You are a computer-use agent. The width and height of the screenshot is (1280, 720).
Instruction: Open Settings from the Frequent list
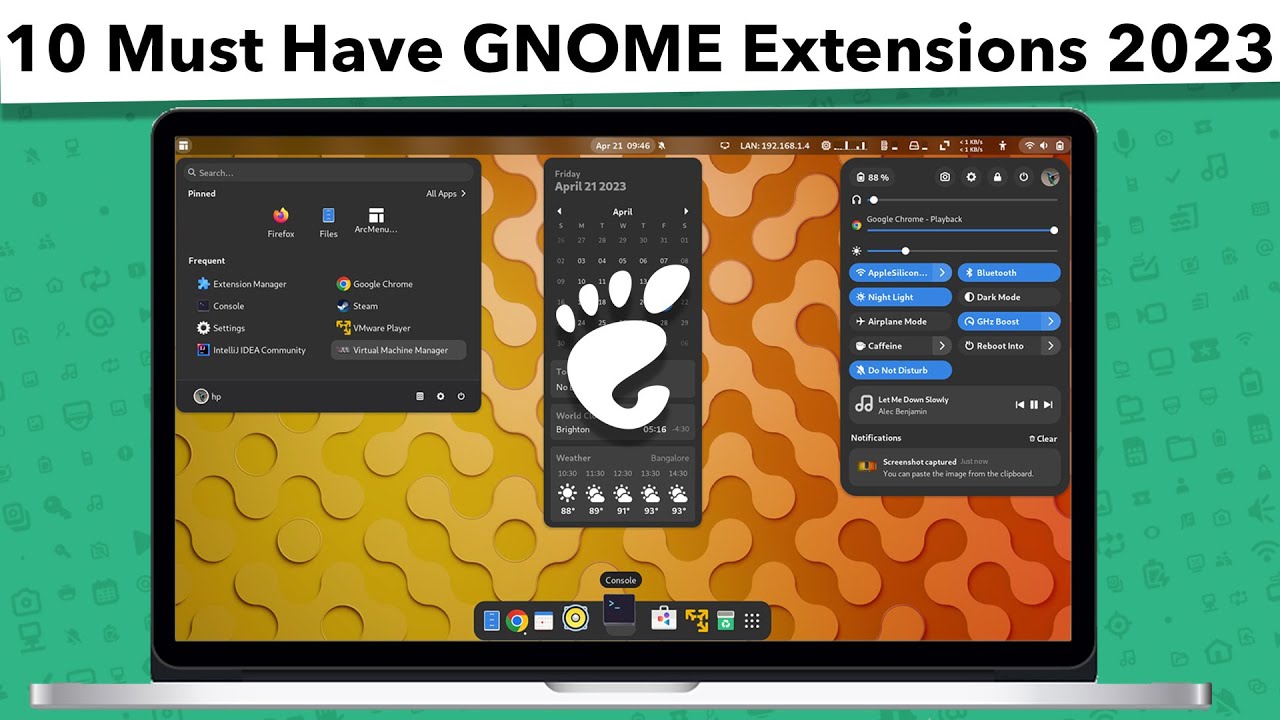click(221, 328)
